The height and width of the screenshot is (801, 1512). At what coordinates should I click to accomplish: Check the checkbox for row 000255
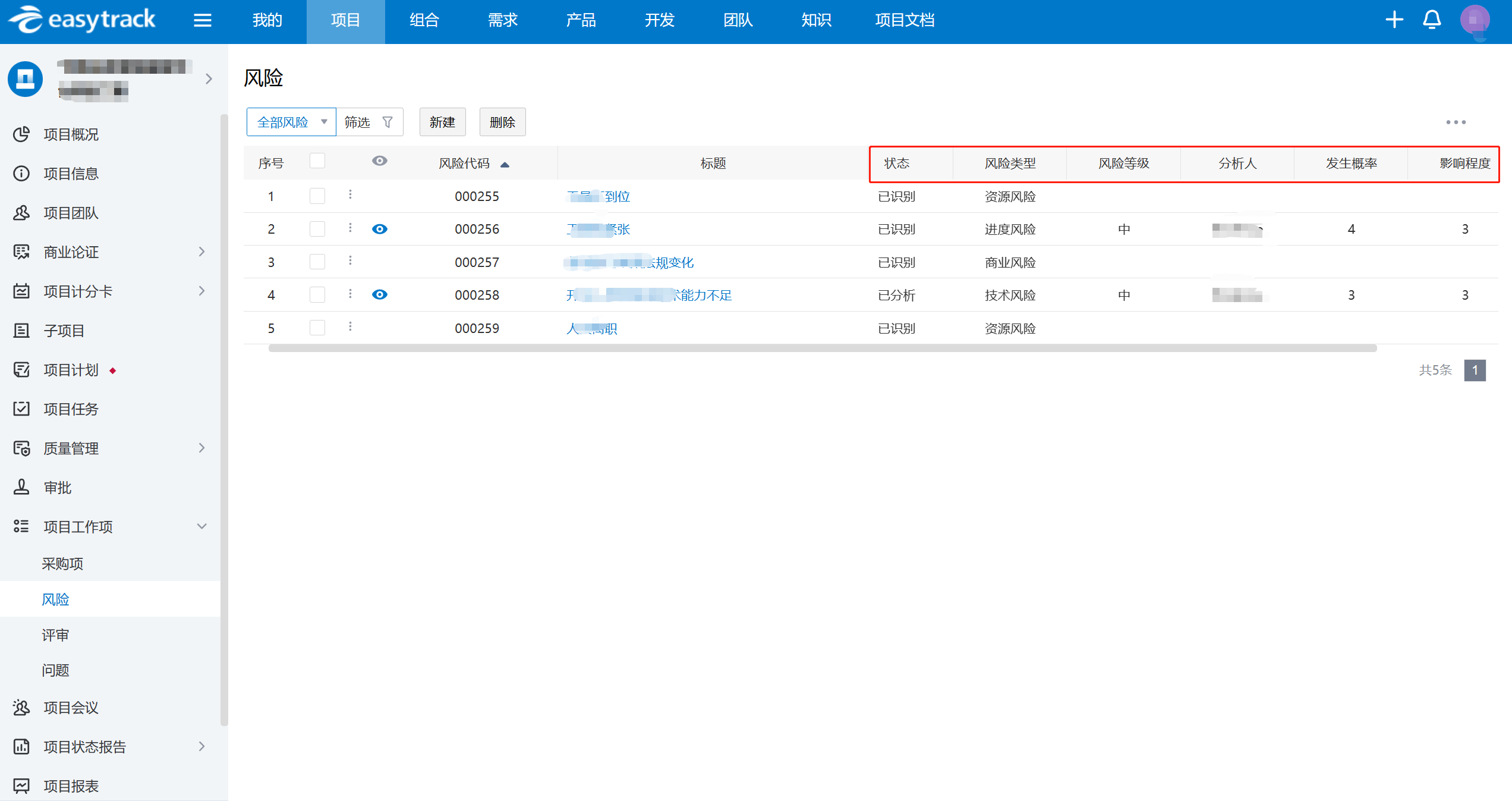click(317, 196)
